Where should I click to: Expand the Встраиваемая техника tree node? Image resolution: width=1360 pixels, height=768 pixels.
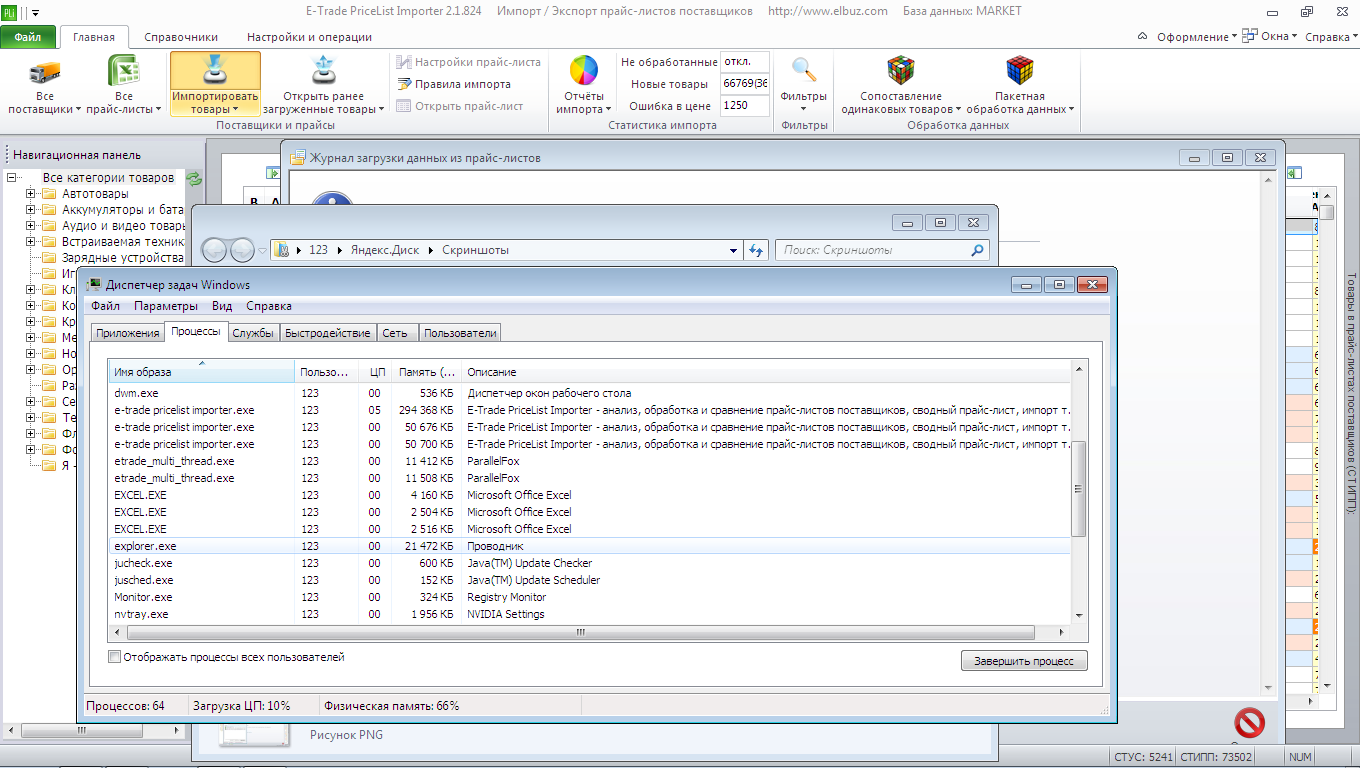click(x=31, y=242)
